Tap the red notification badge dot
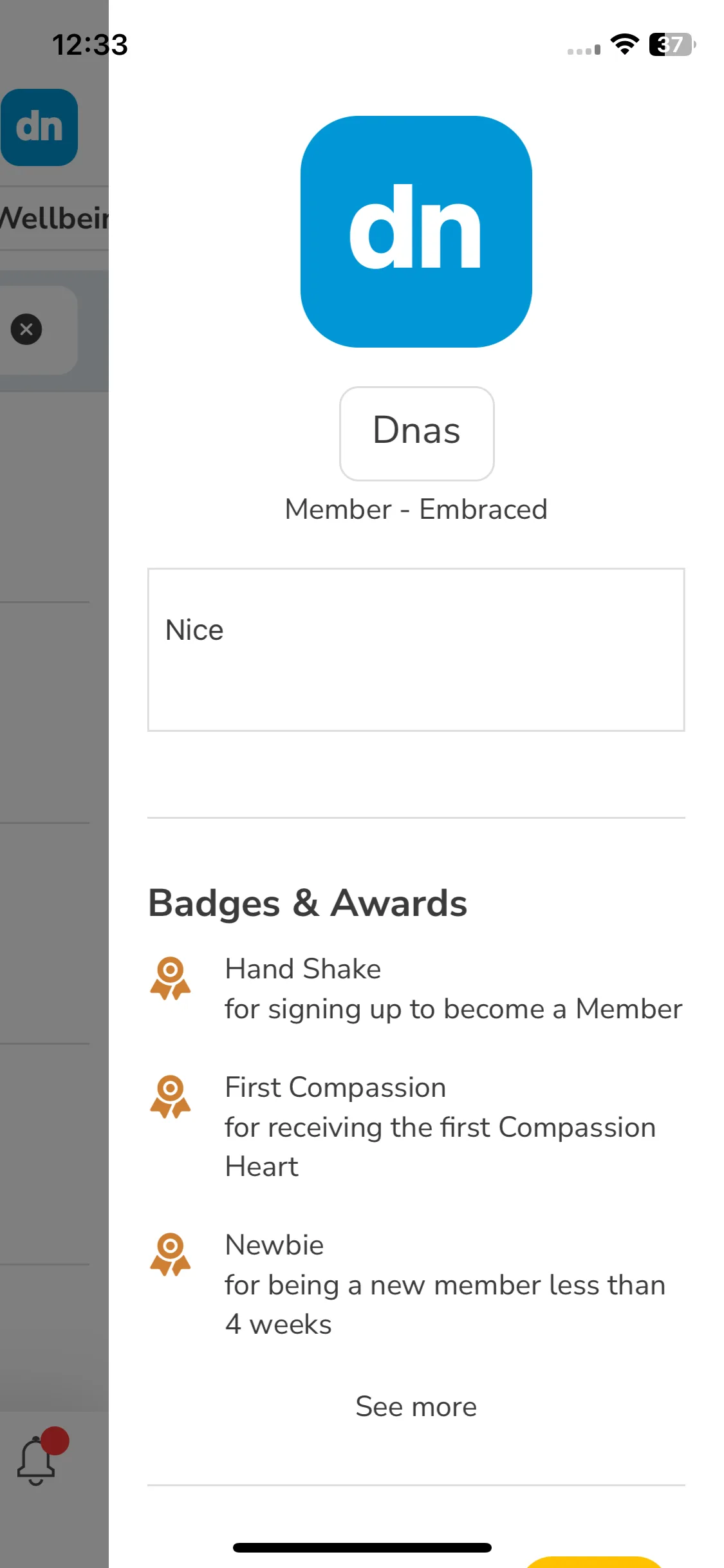Screen dimensions: 724x1568 [x=55, y=1441]
